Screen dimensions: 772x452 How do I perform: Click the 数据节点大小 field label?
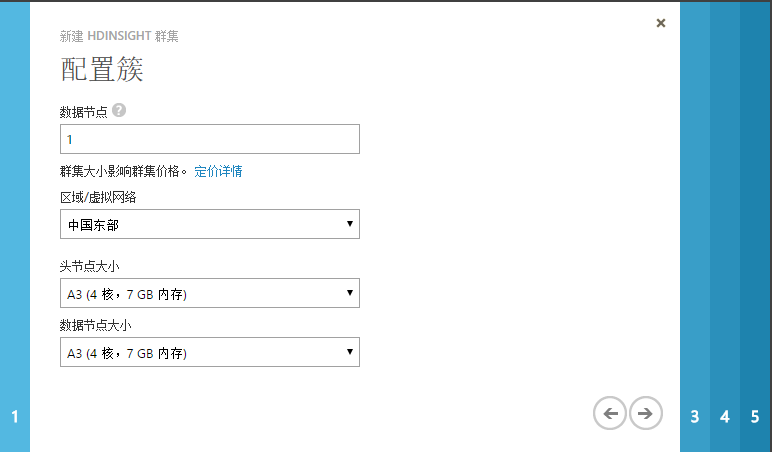[x=96, y=325]
